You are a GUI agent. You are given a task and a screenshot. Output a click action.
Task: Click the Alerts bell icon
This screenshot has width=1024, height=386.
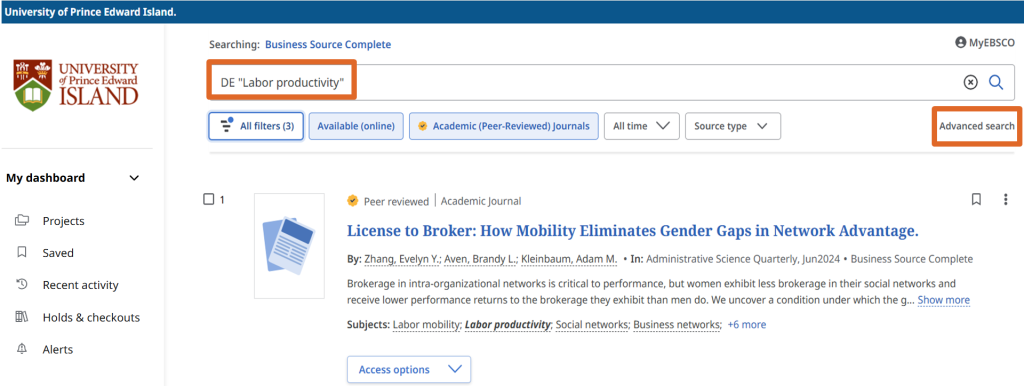click(22, 349)
